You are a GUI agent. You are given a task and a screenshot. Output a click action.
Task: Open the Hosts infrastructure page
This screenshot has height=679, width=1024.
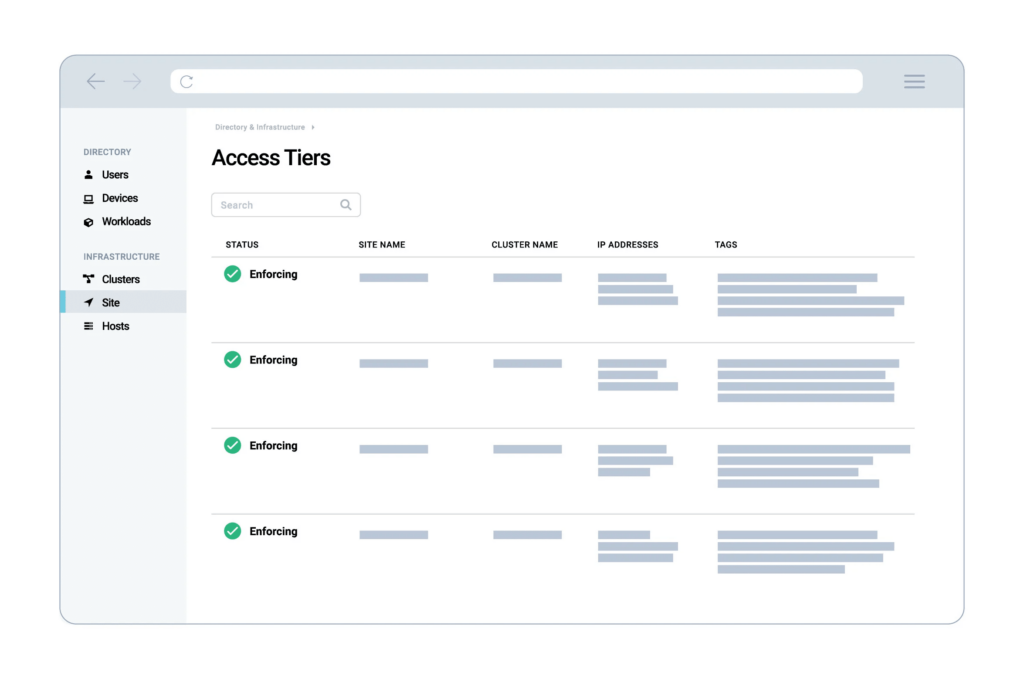click(x=116, y=326)
